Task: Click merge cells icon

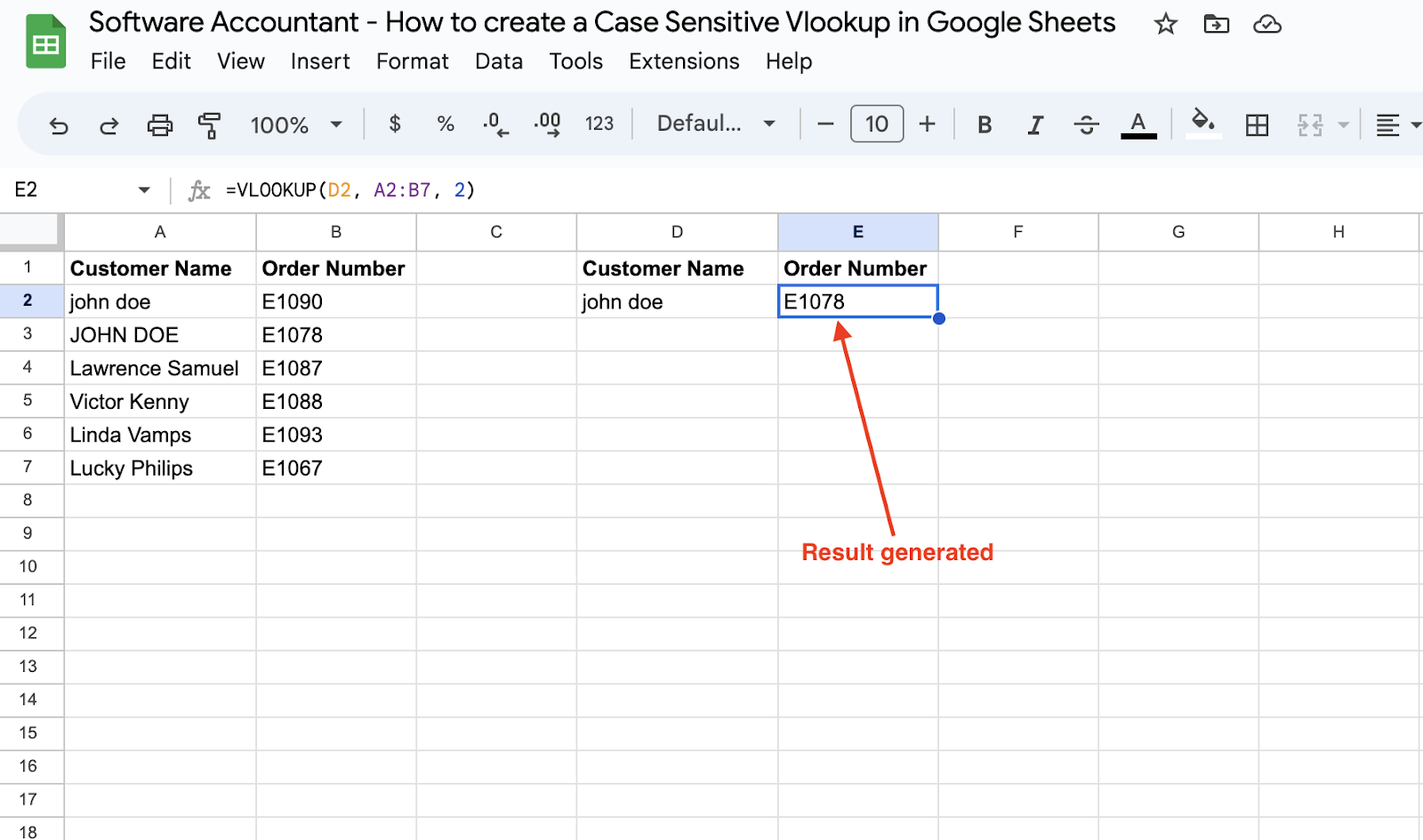Action: (x=1310, y=124)
